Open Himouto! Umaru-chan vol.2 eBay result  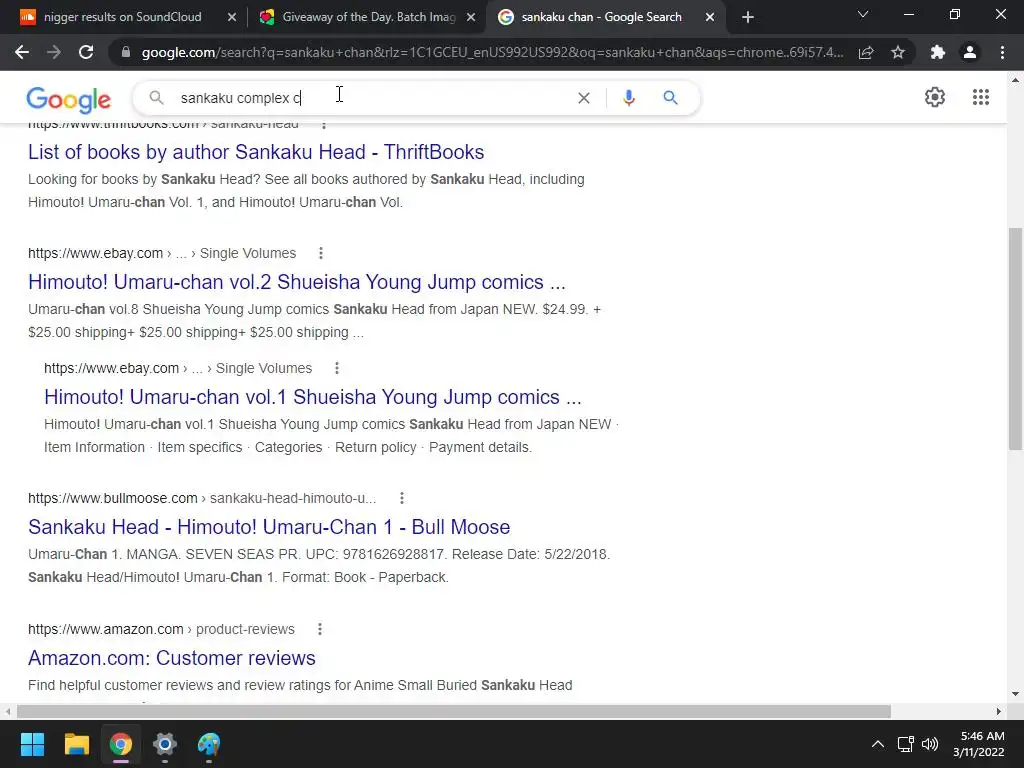[x=296, y=282]
